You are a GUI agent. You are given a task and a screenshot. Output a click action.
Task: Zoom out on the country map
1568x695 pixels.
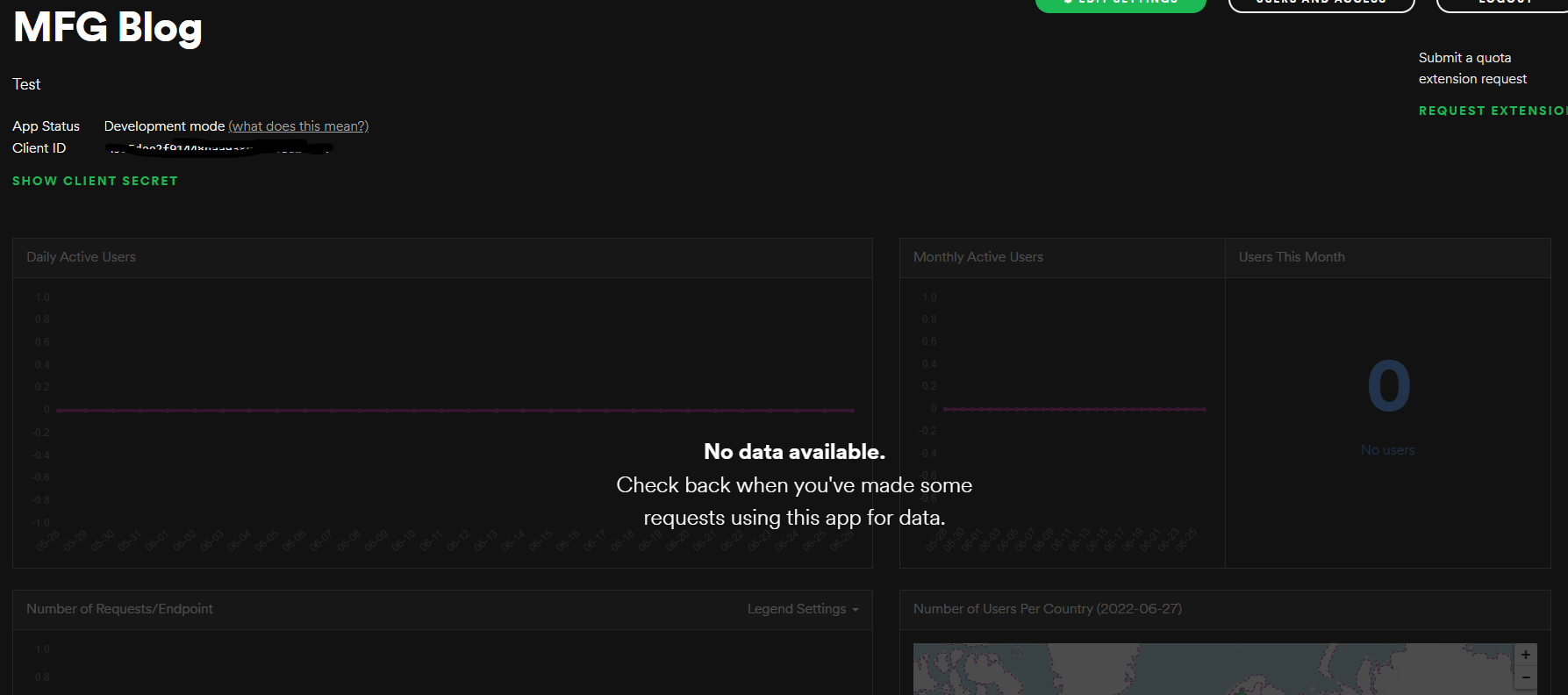1526,677
